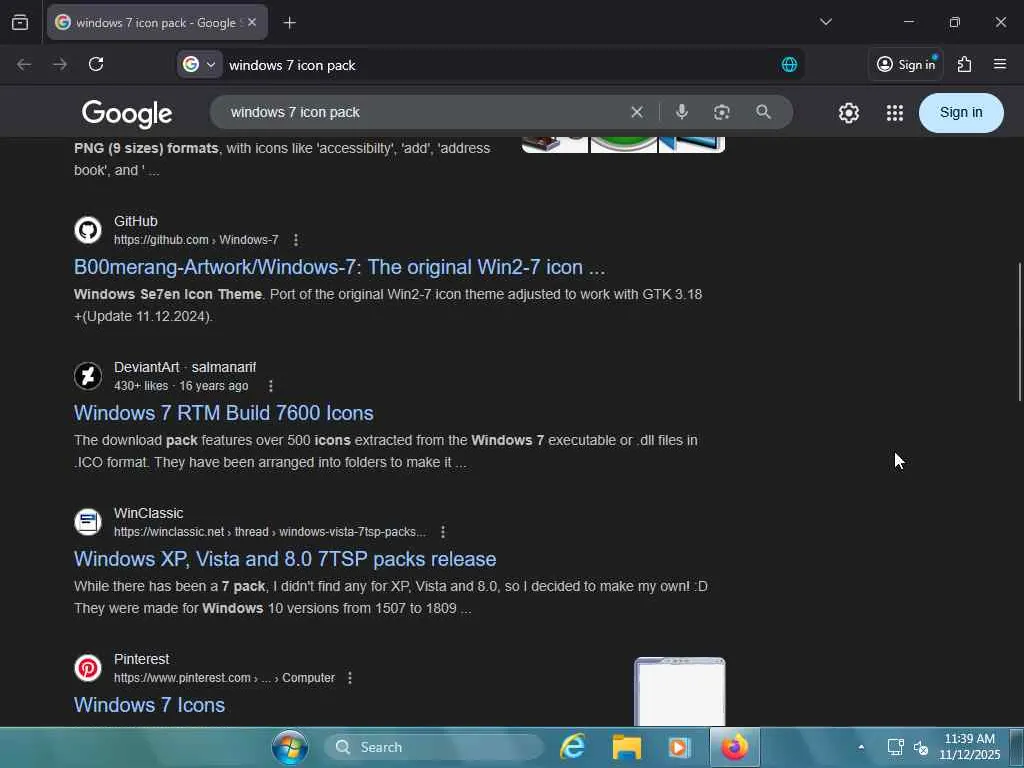Open Windows XP, Vista and 8.0 7TSP link
The image size is (1024, 768).
285,559
